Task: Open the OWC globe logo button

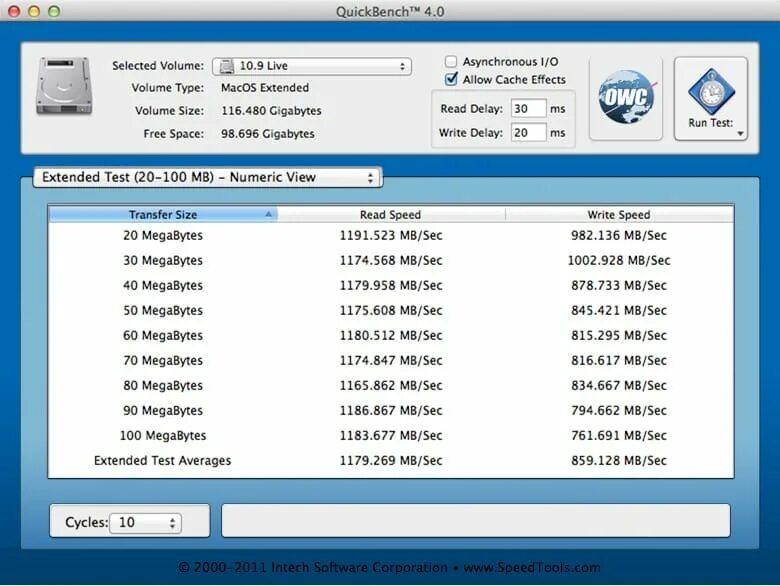Action: click(626, 98)
